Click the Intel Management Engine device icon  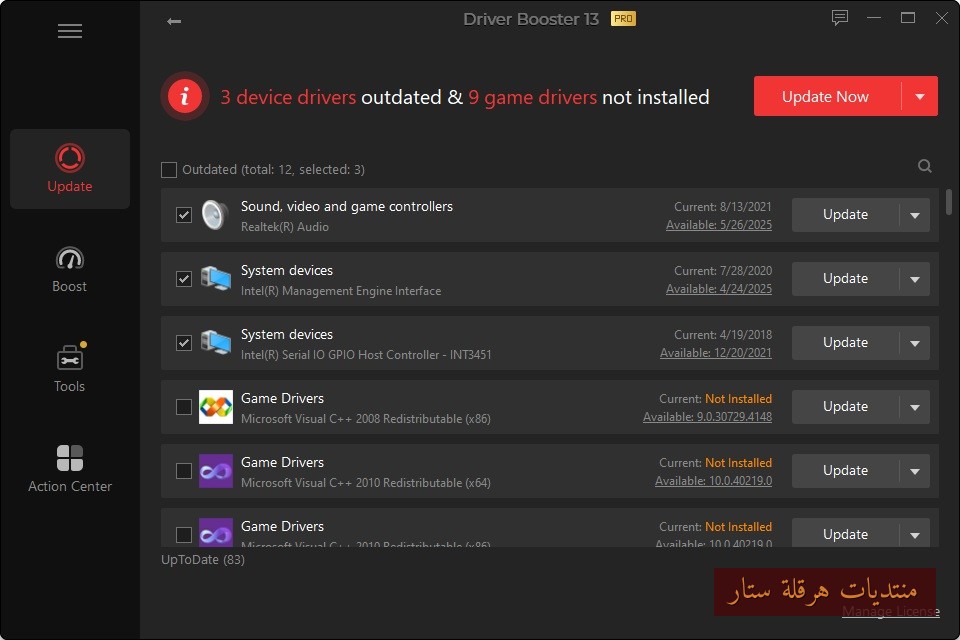216,279
